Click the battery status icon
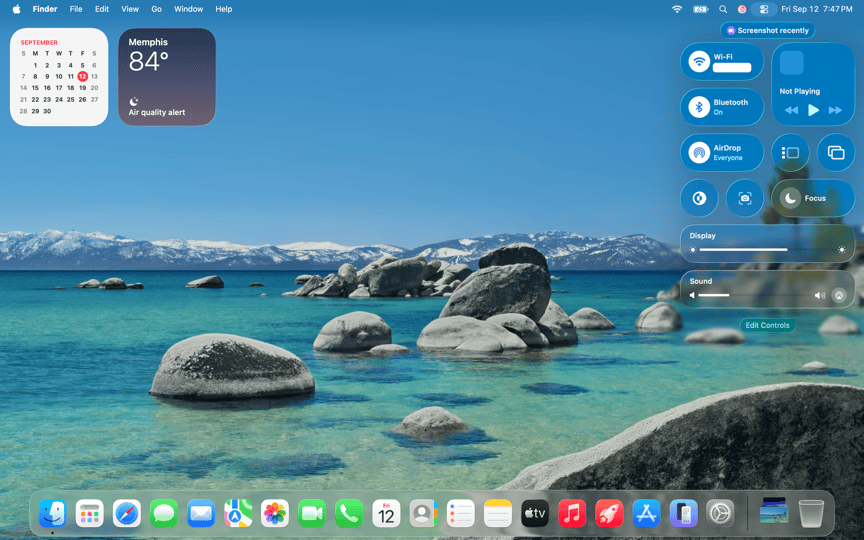The width and height of the screenshot is (864, 540). coord(700,9)
